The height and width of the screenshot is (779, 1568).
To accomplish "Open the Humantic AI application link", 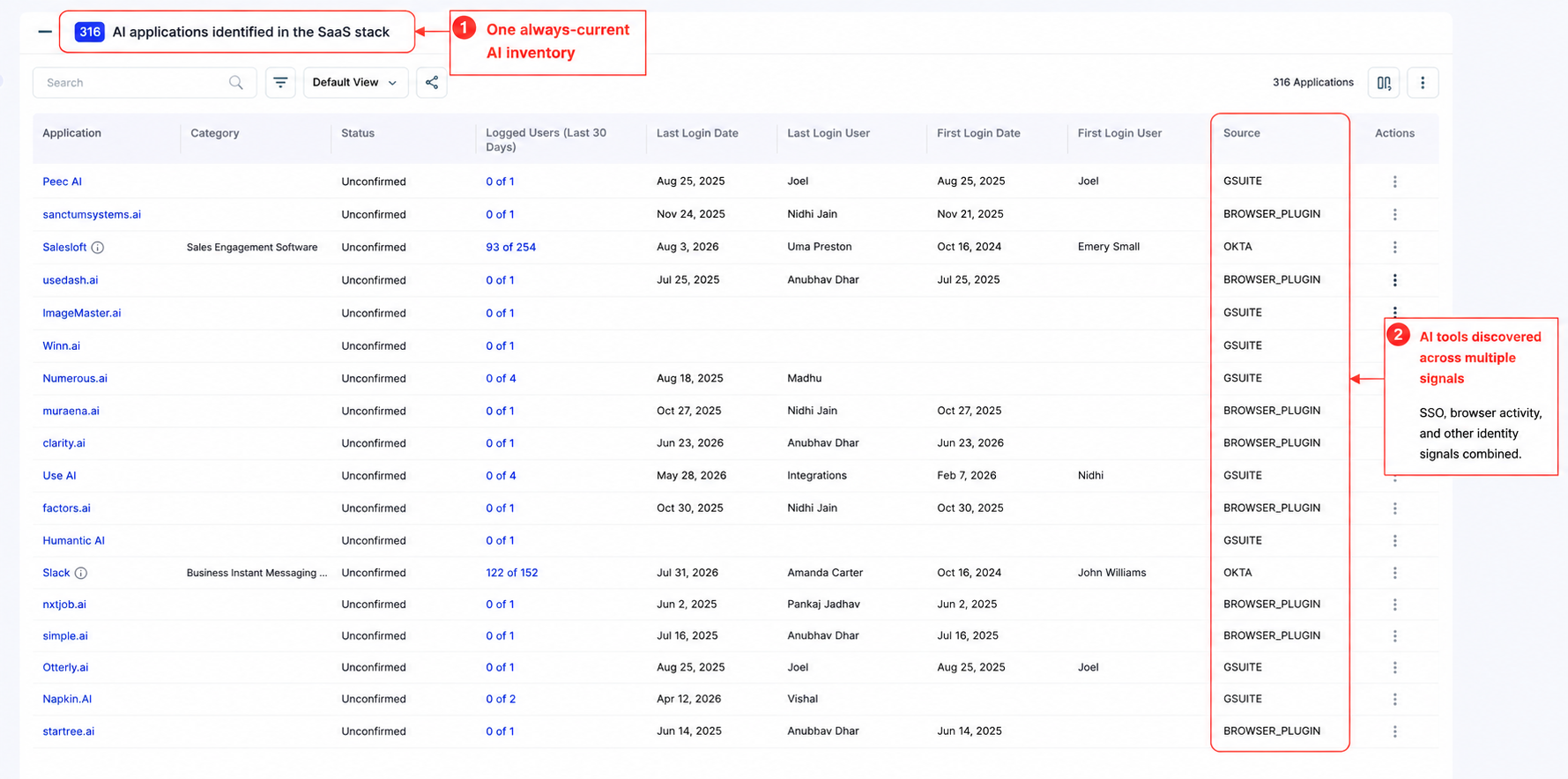I will click(x=74, y=541).
